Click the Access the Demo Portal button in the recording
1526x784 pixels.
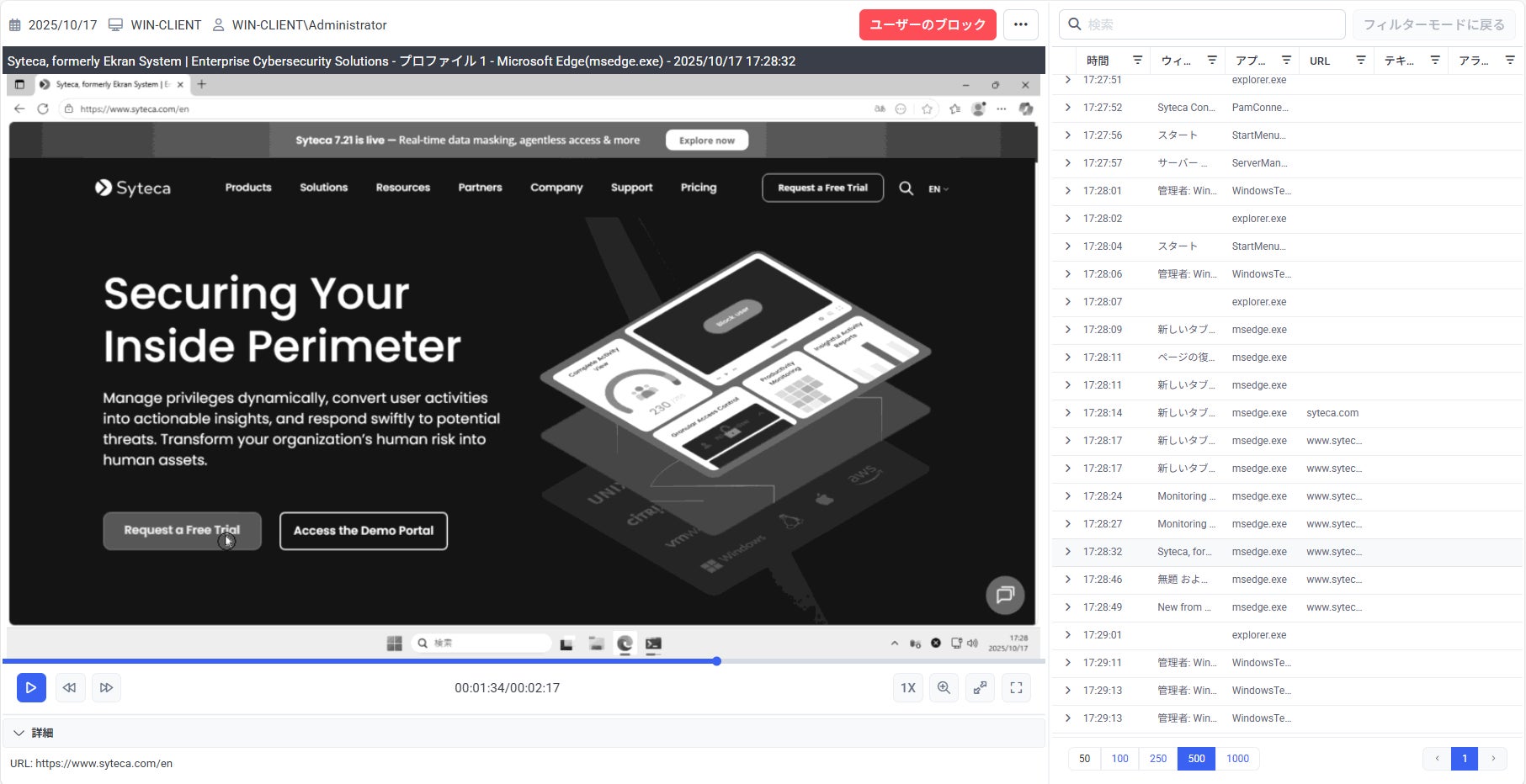(364, 531)
